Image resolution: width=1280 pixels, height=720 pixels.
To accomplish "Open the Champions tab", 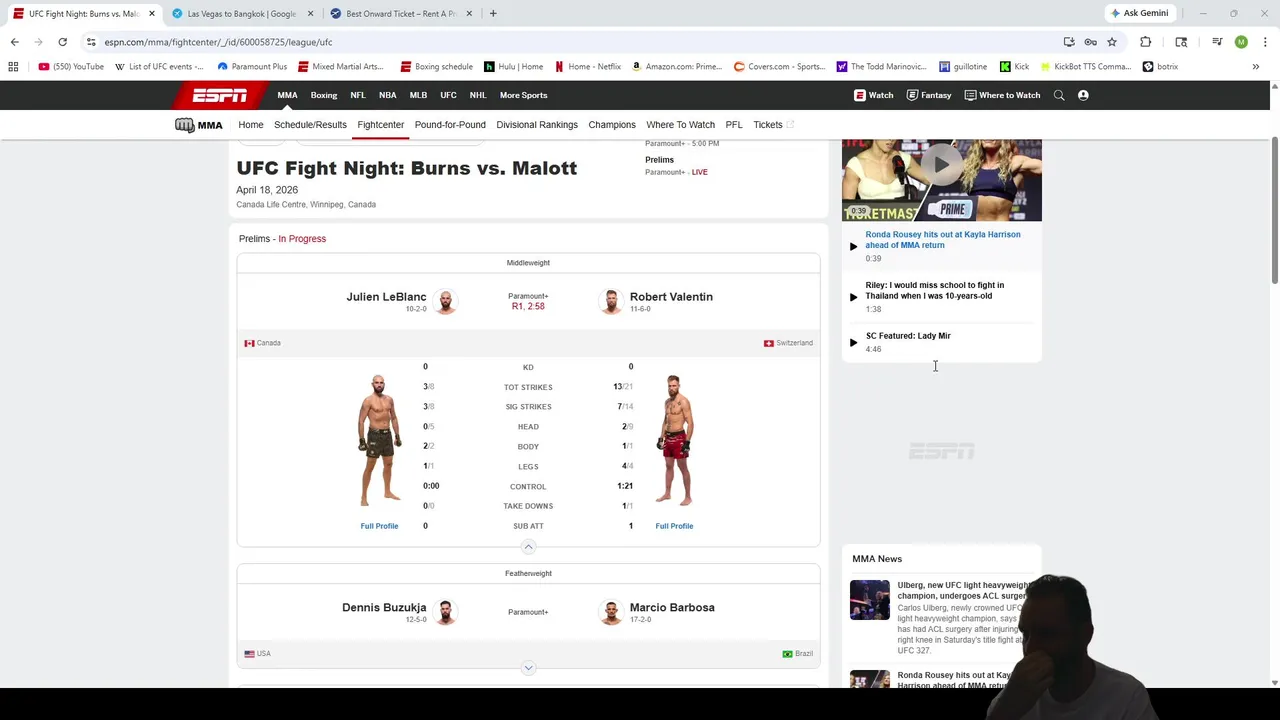I will pos(612,125).
